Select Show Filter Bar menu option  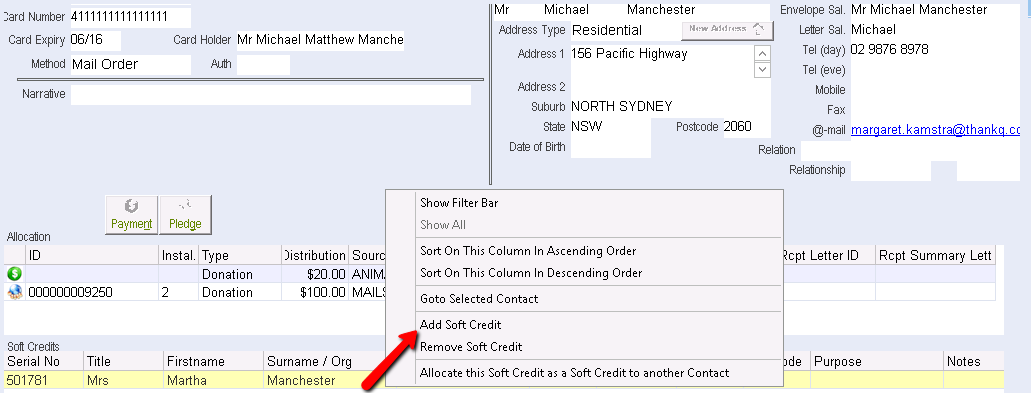pyautogui.click(x=459, y=203)
